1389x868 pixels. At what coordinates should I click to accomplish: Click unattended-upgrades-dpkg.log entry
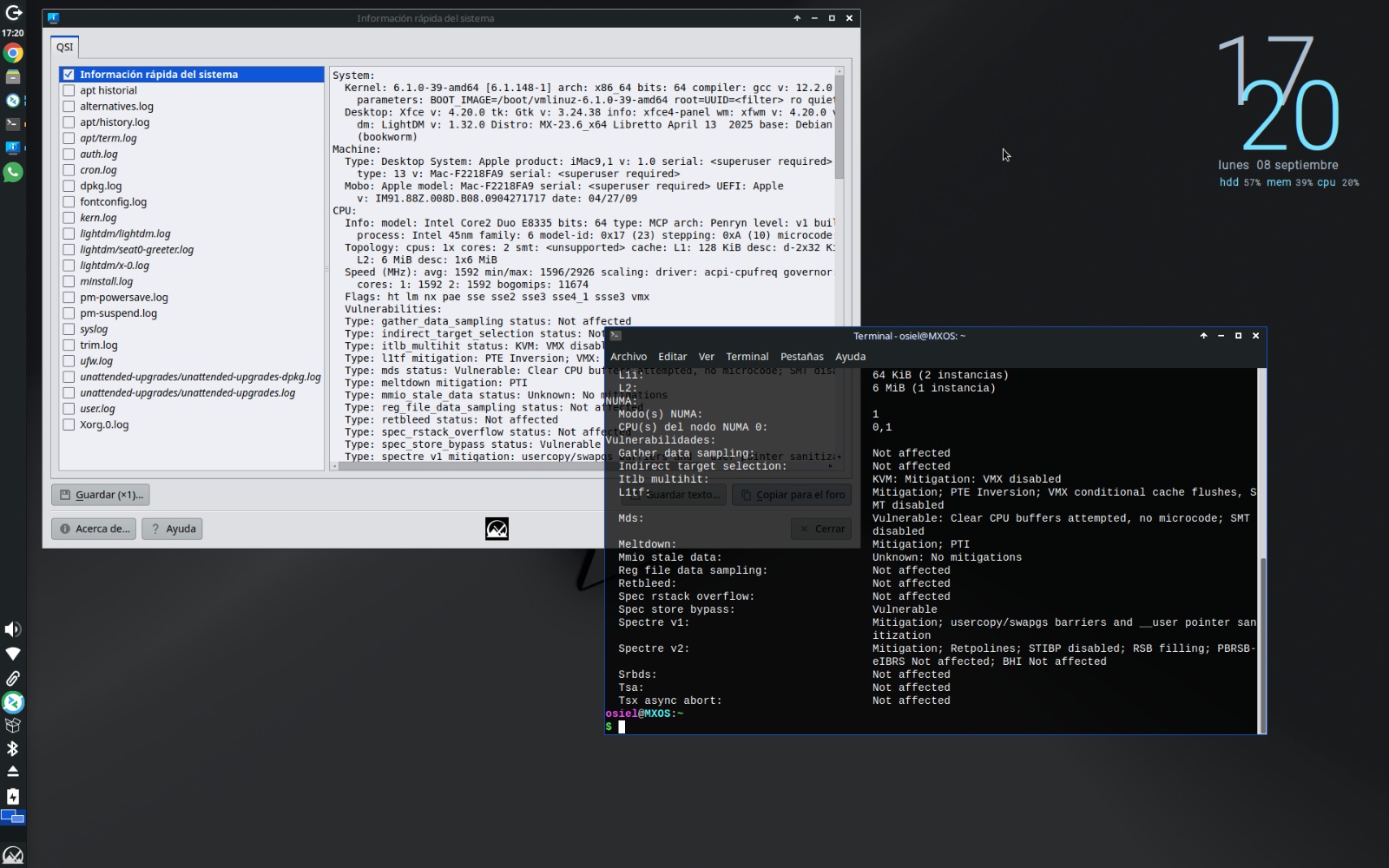(x=201, y=377)
